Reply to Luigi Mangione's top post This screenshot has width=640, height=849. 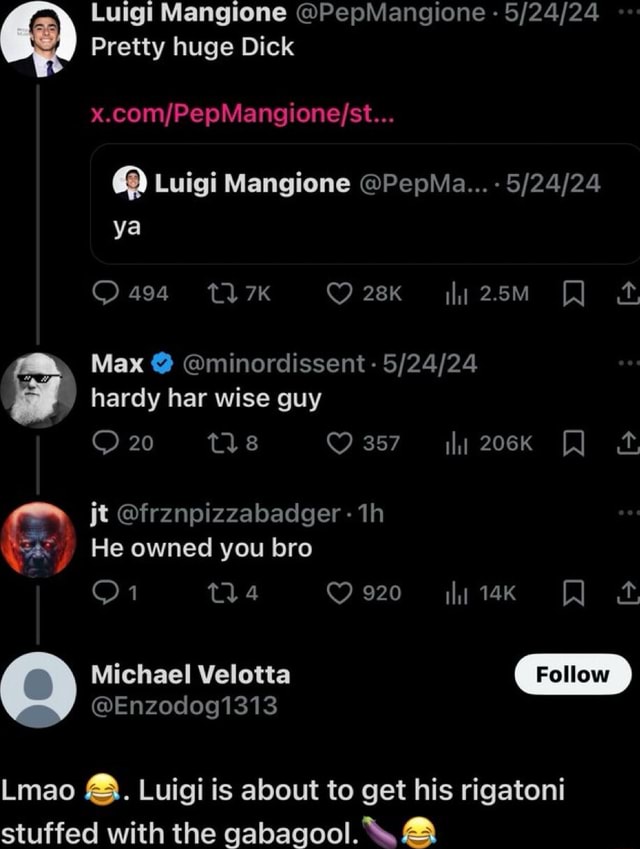click(106, 293)
